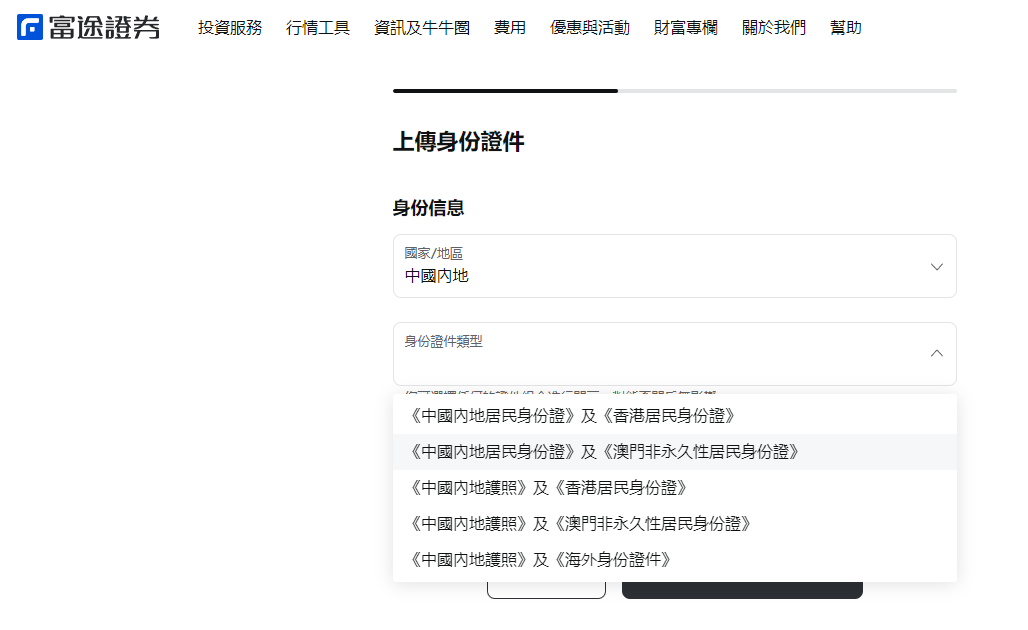Select 《中國內地居民身份證》及《香港居民身份證》 option

click(675, 416)
